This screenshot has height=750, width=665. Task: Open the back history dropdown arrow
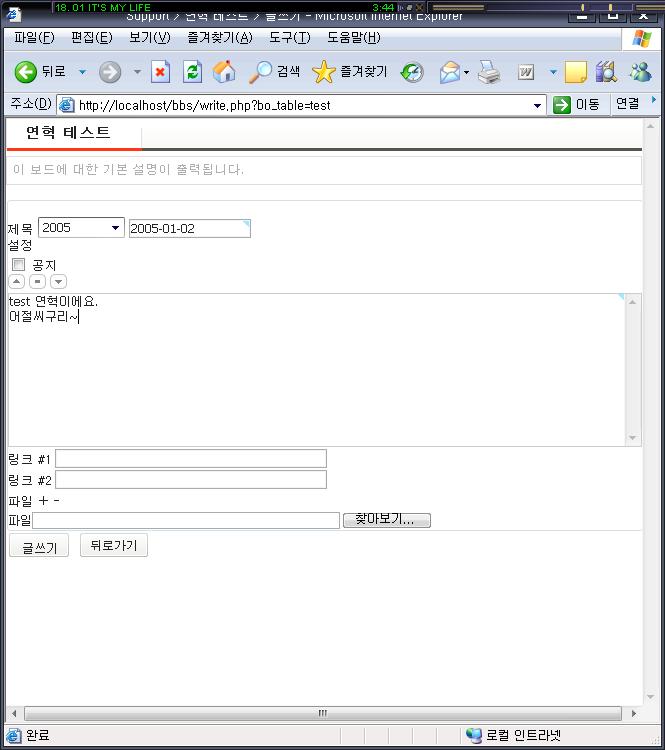tap(82, 72)
